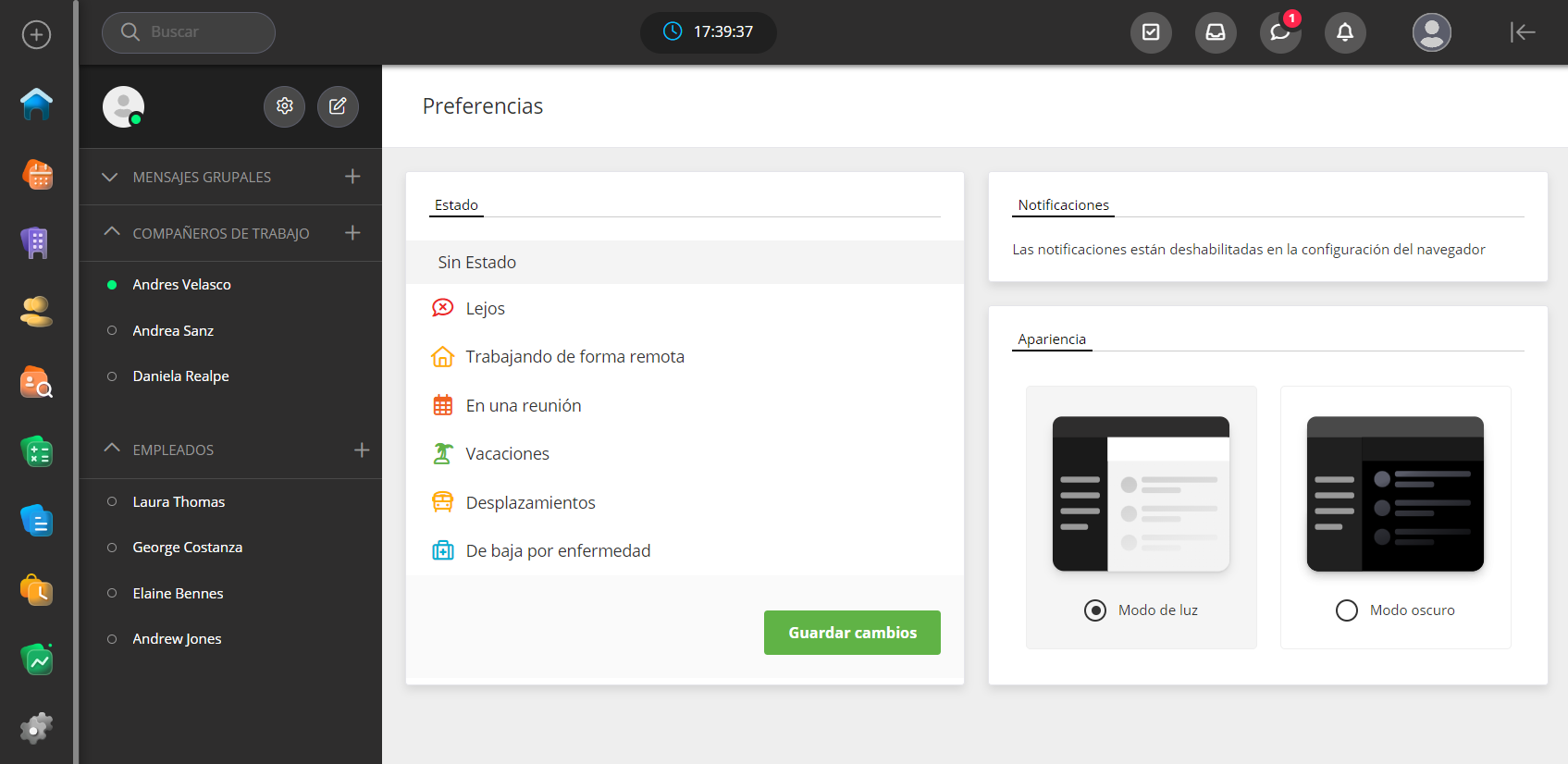1568x764 pixels.
Task: Click the notifications bell icon
Action: coord(1344,33)
